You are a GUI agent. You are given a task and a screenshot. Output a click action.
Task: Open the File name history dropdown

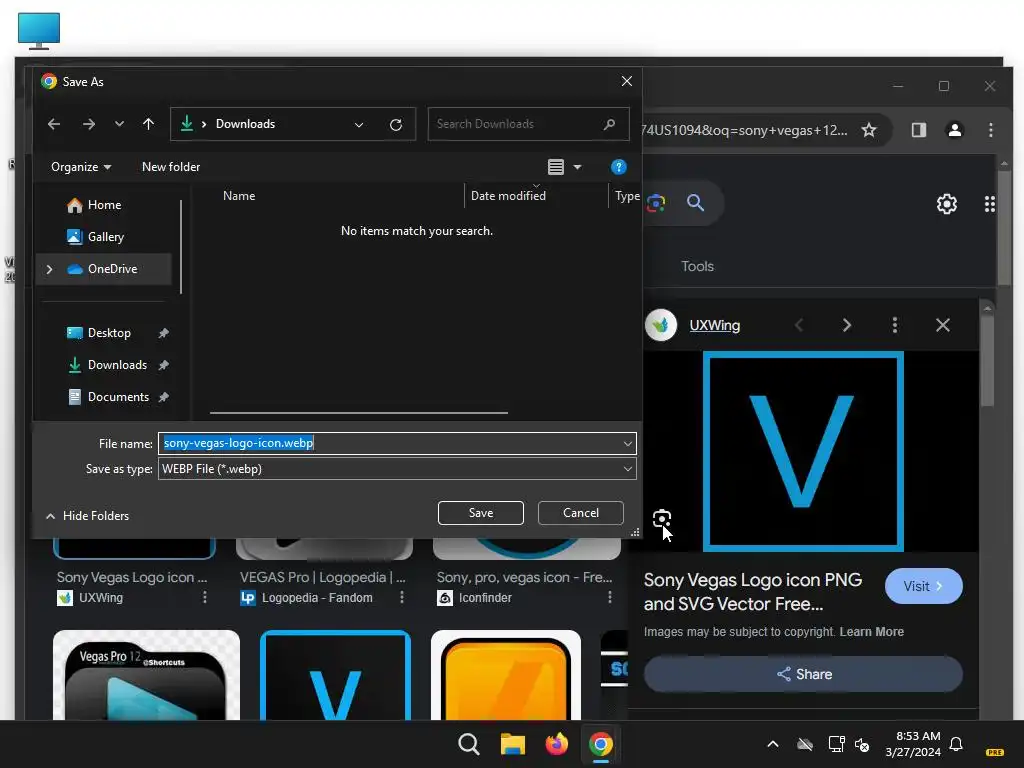coord(628,443)
